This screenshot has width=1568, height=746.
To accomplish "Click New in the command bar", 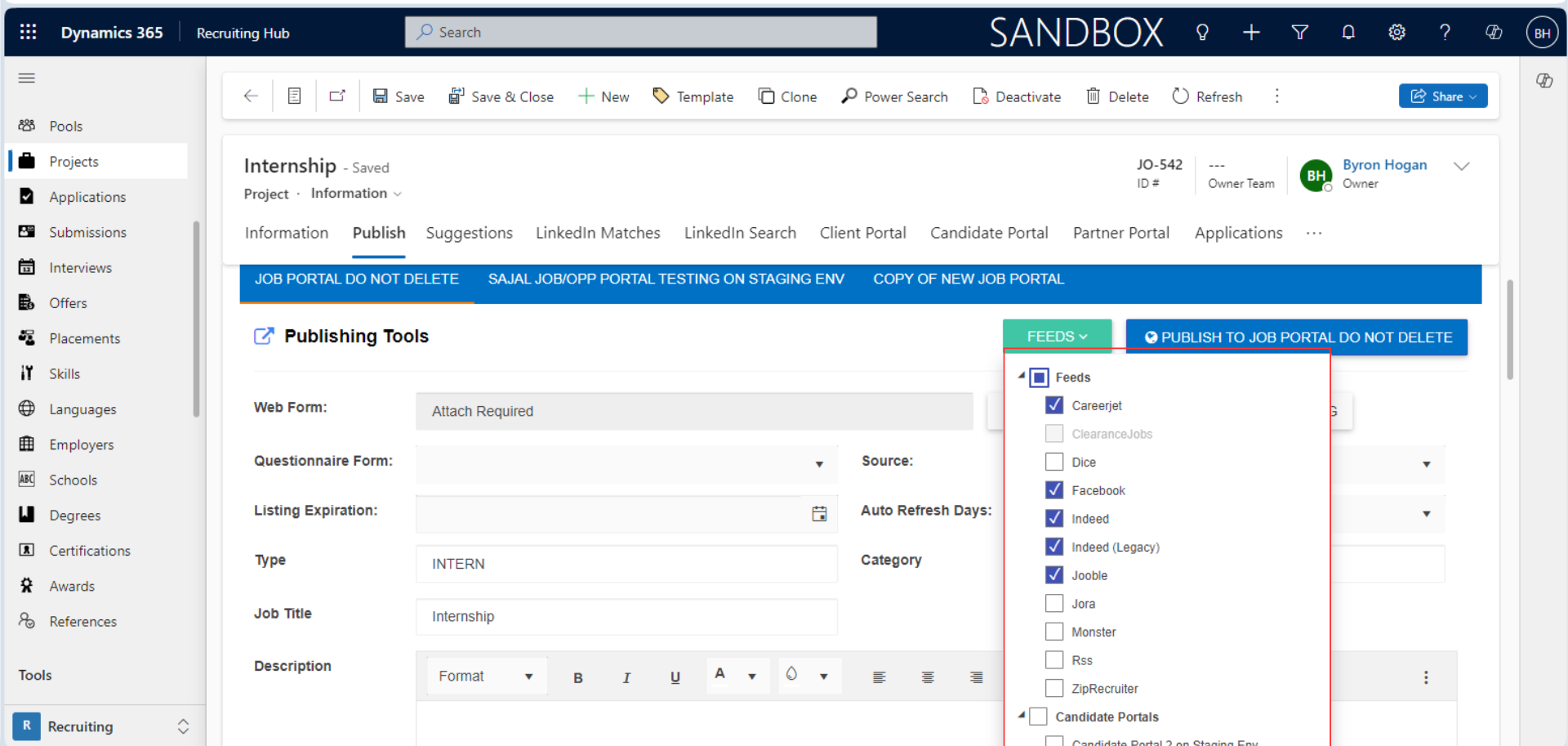I will [x=604, y=96].
